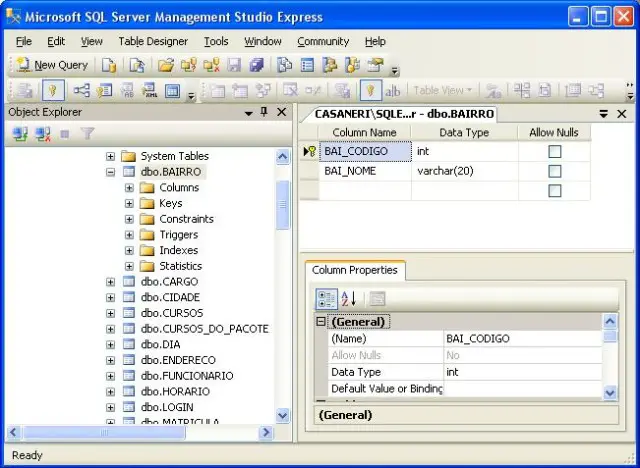This screenshot has height=468, width=640.
Task: Expand the Columns folder
Action: tap(129, 187)
